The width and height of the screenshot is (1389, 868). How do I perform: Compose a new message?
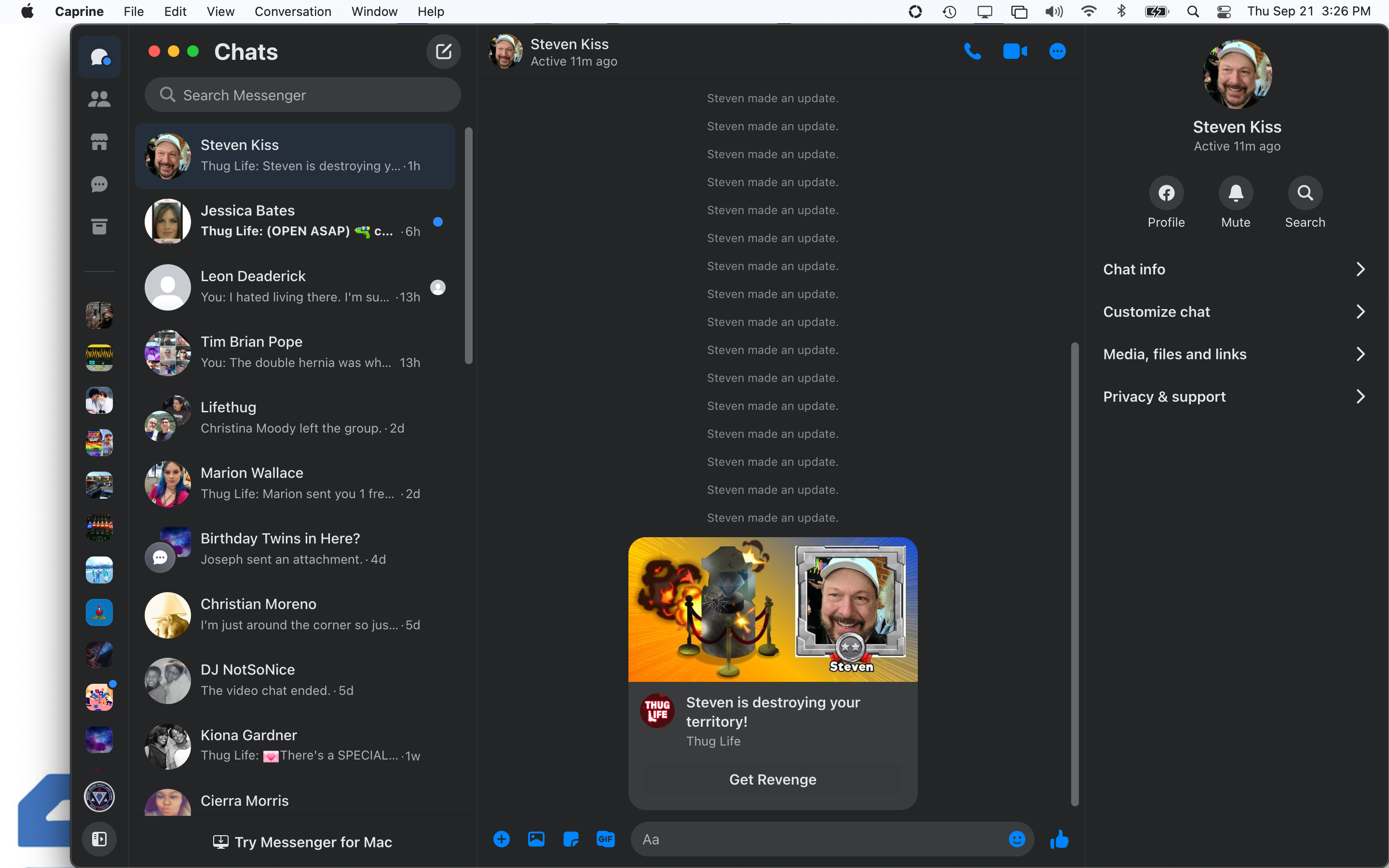[x=443, y=51]
